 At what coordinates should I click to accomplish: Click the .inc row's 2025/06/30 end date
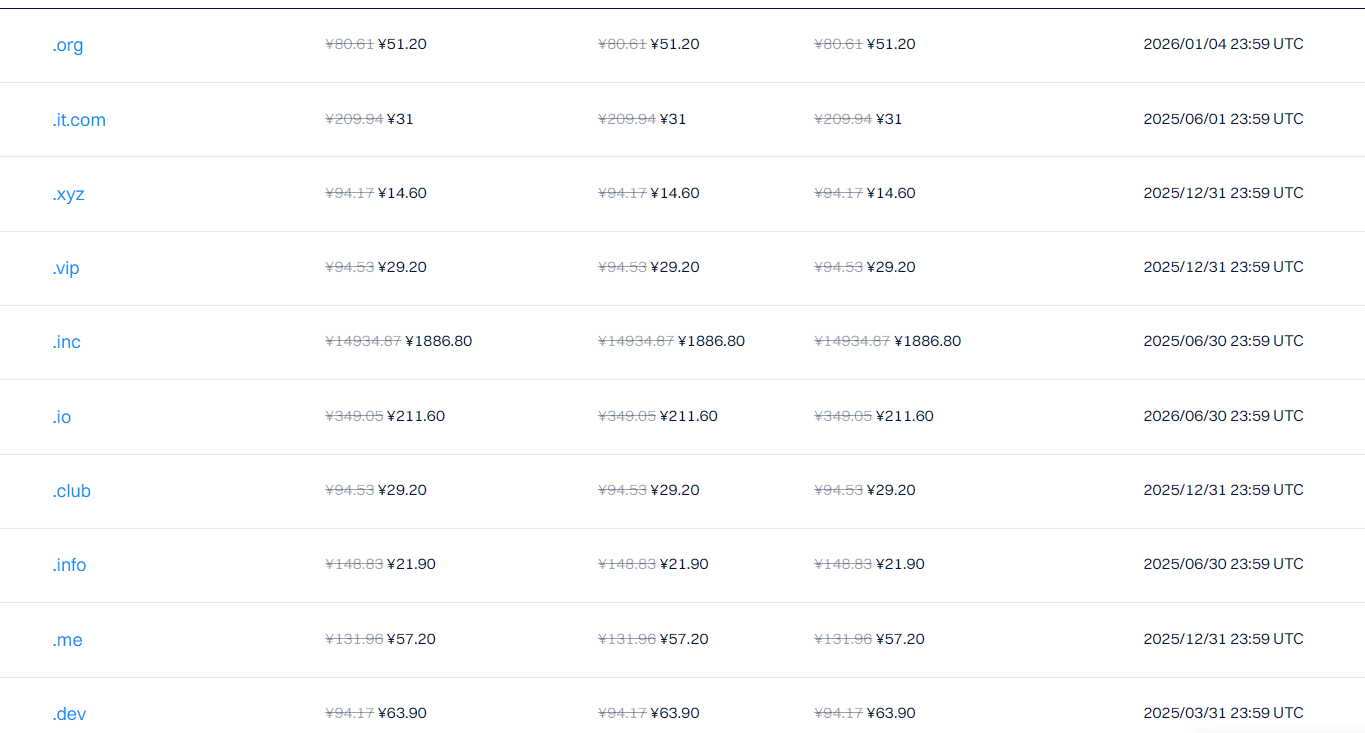tap(1223, 341)
